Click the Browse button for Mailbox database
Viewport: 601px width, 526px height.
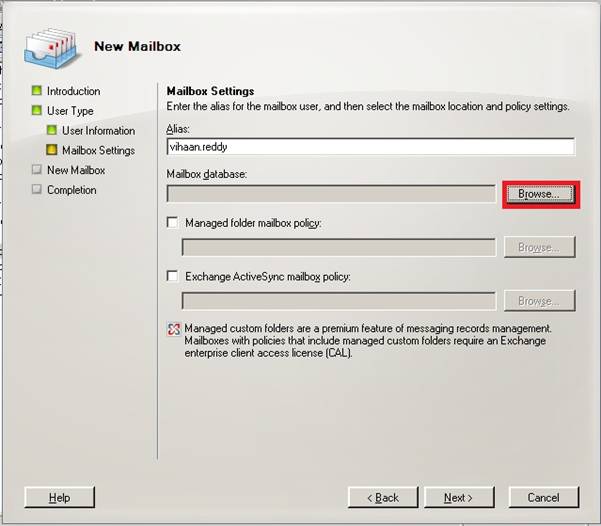pyautogui.click(x=540, y=194)
